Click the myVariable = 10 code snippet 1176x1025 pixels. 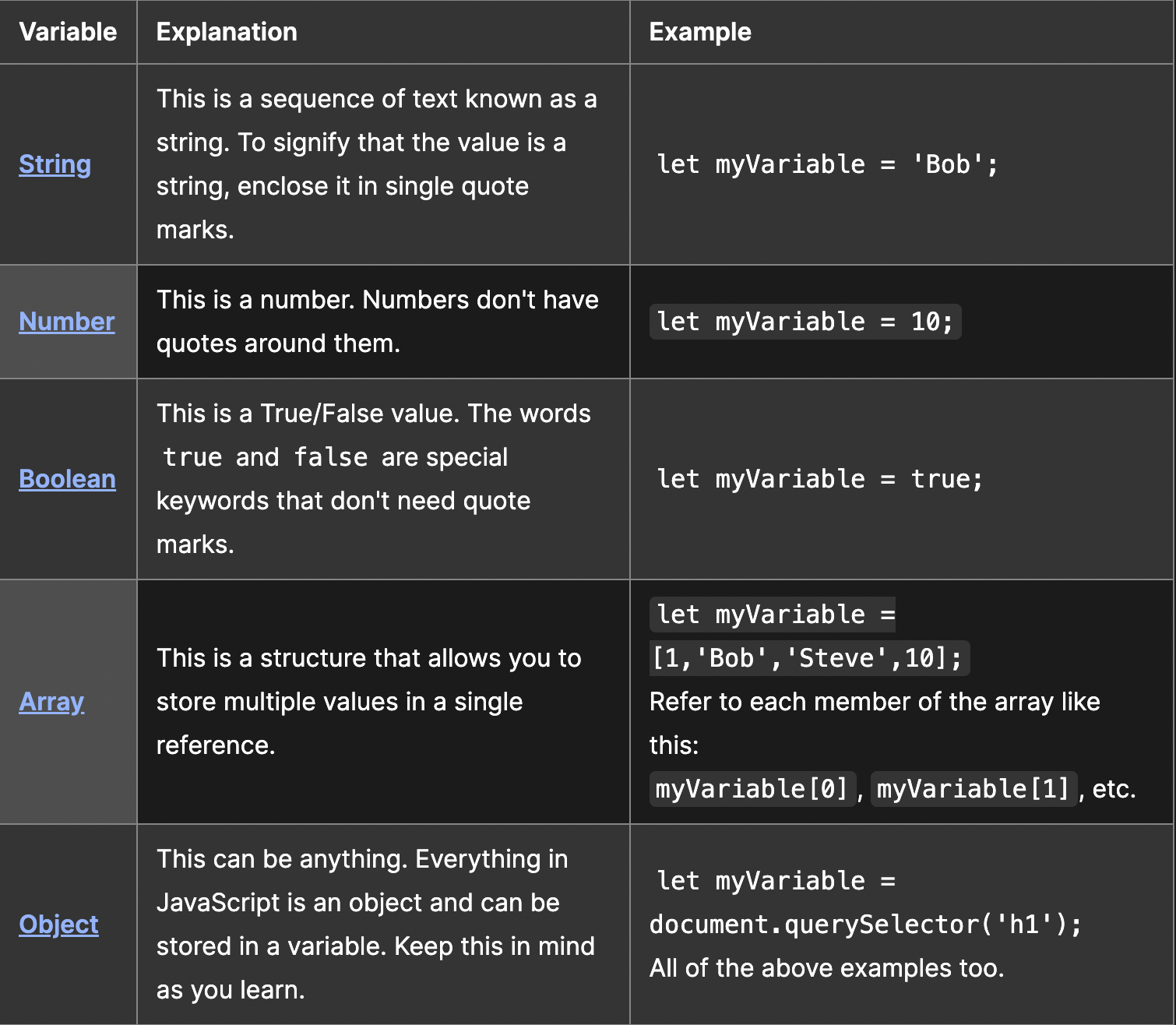tap(805, 322)
